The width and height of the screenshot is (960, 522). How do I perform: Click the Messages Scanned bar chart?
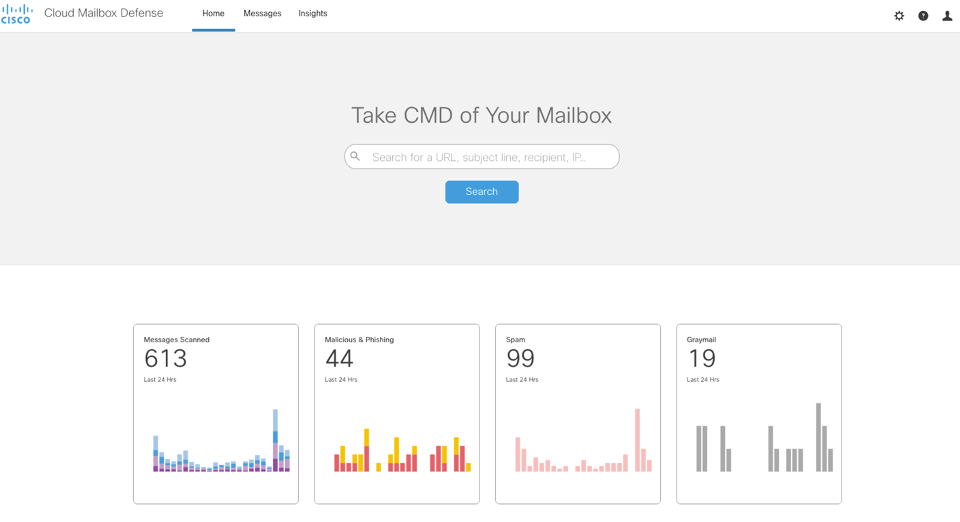(x=221, y=441)
